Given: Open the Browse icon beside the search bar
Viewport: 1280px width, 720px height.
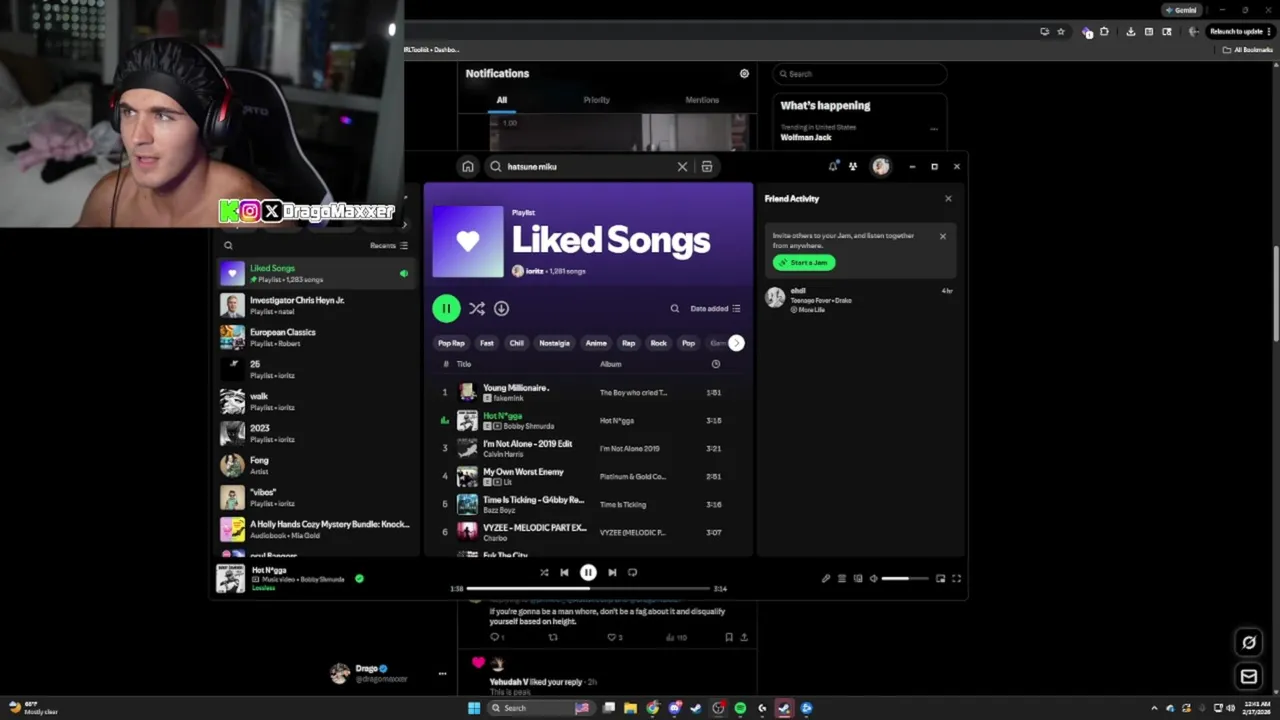Looking at the screenshot, I should pos(707,167).
